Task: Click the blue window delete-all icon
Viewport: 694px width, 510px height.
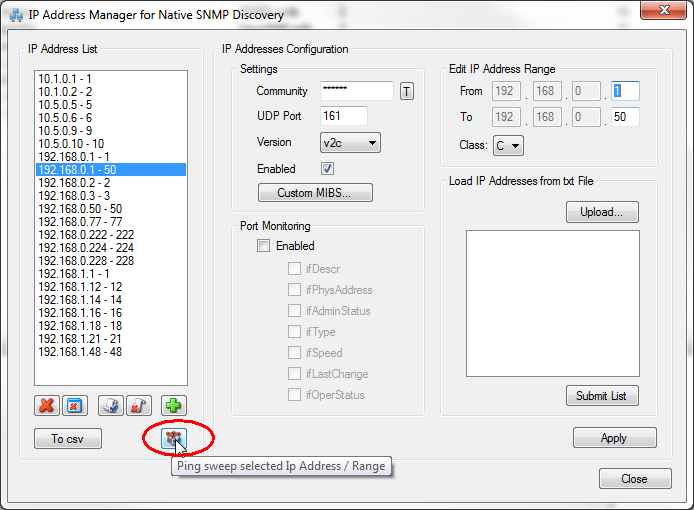Action: coord(73,405)
